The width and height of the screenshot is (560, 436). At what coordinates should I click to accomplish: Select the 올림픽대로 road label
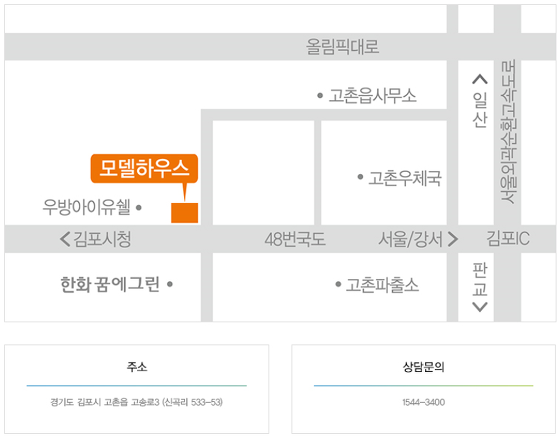pos(342,46)
